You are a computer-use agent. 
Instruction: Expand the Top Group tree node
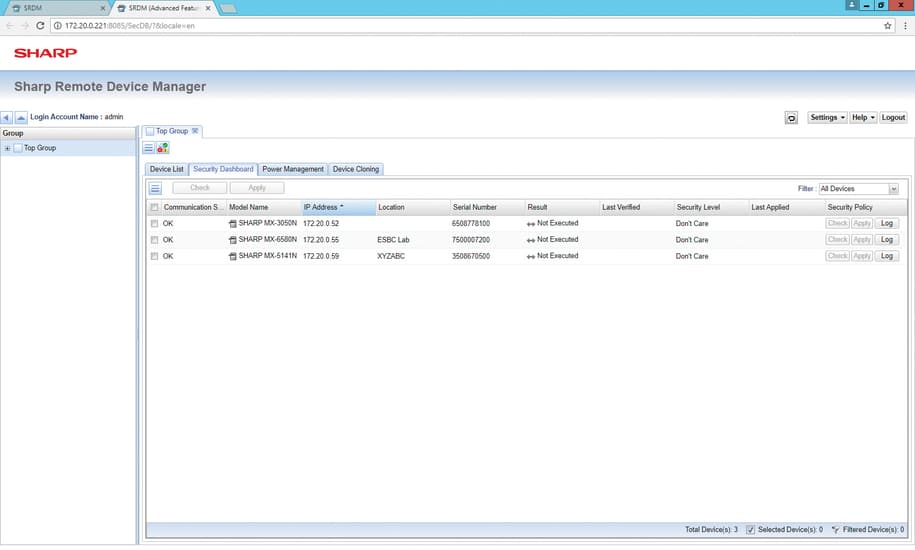[x=7, y=148]
